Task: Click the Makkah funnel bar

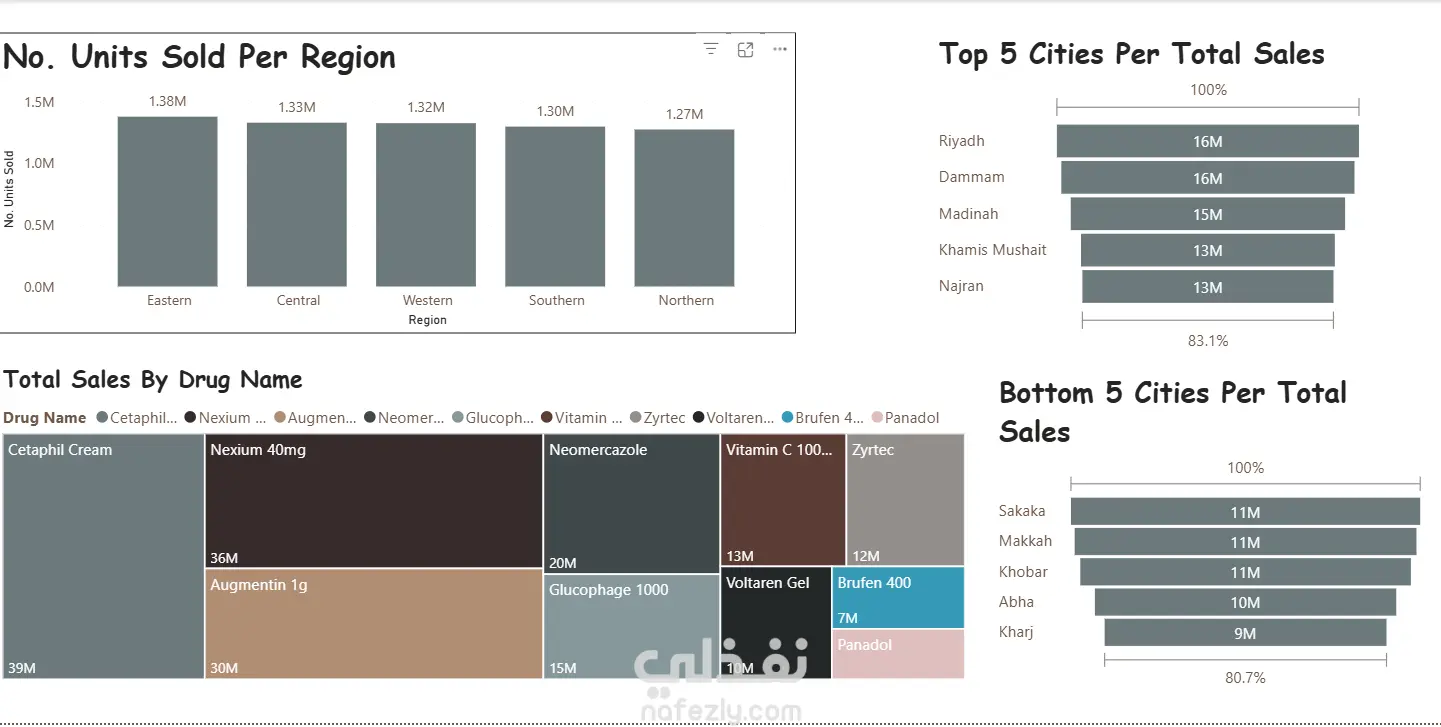Action: tap(1245, 542)
